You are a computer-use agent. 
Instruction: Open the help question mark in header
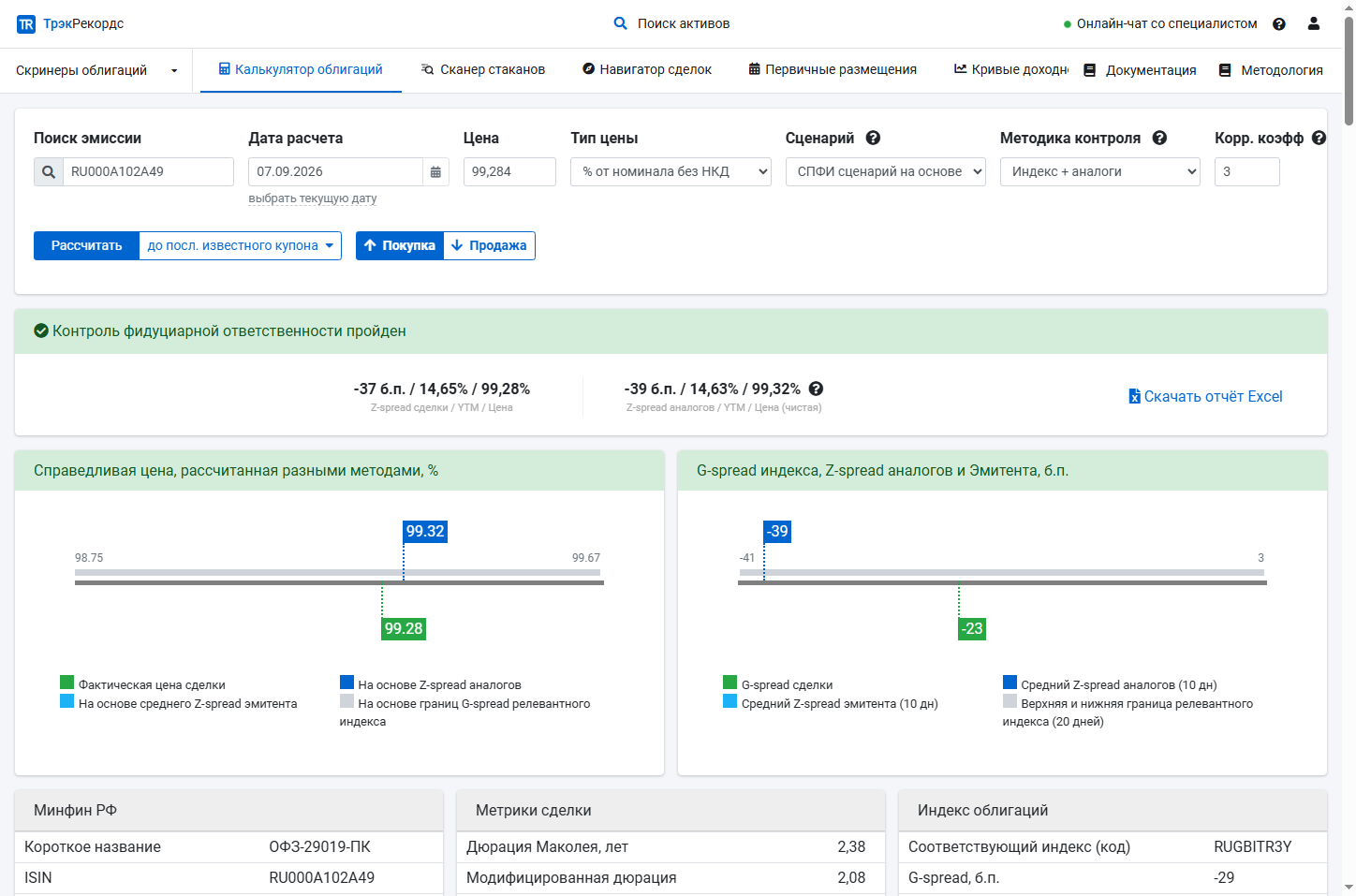1279,24
